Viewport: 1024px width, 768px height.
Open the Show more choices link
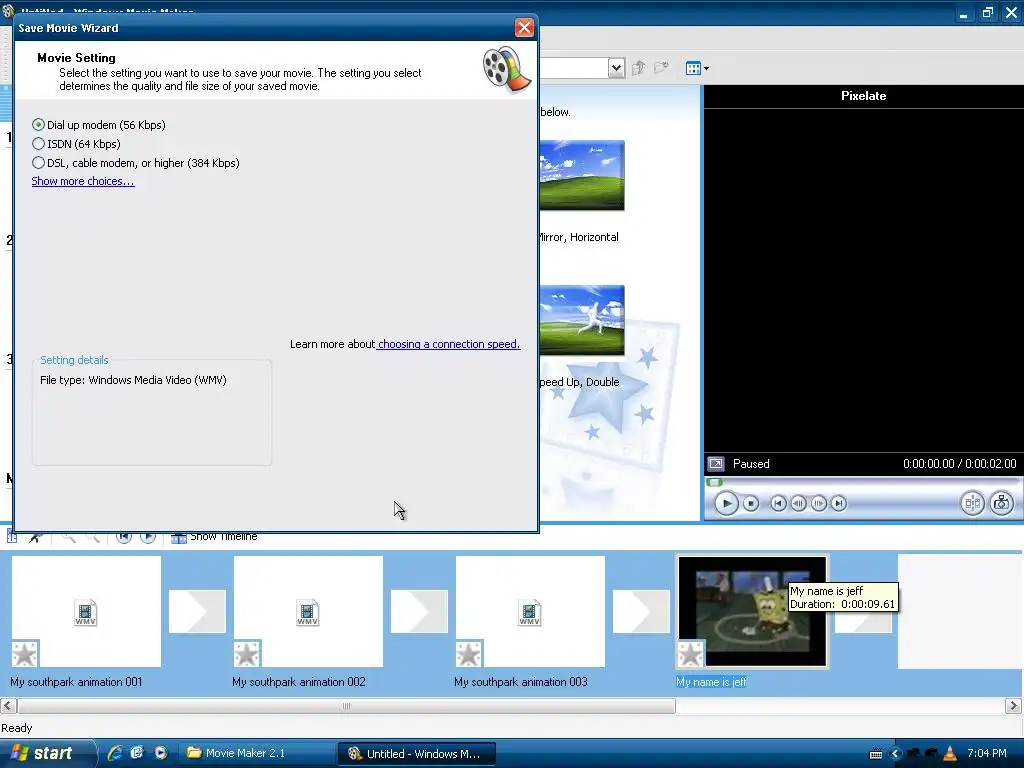83,181
